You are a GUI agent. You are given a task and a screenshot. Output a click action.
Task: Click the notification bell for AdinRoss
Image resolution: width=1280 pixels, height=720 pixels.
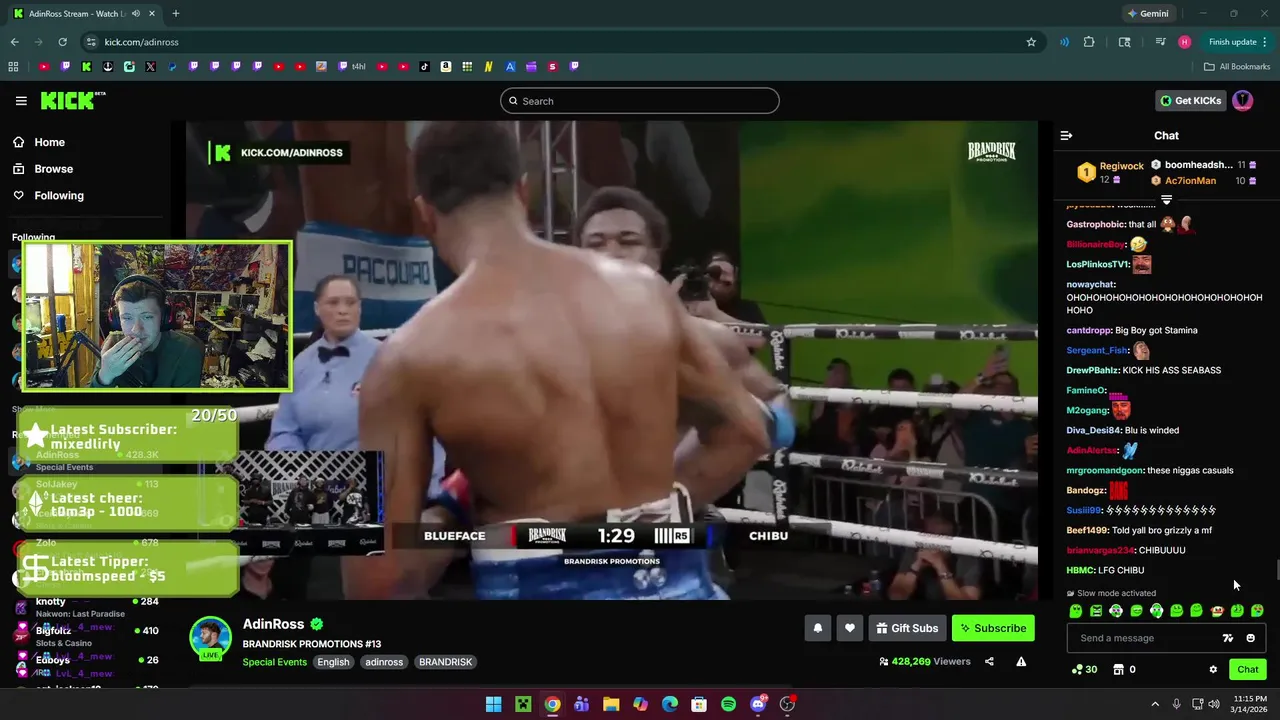click(x=817, y=628)
